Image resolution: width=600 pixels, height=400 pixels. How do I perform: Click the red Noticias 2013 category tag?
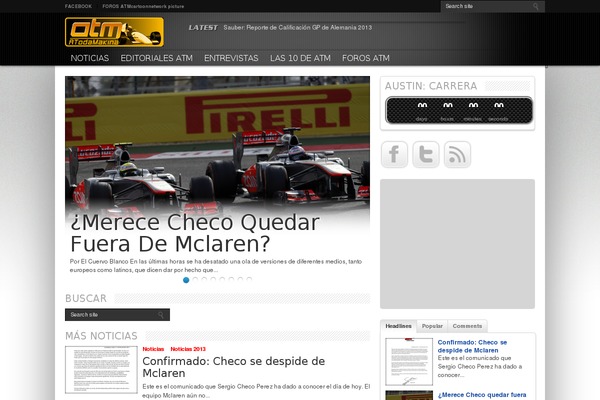188,349
